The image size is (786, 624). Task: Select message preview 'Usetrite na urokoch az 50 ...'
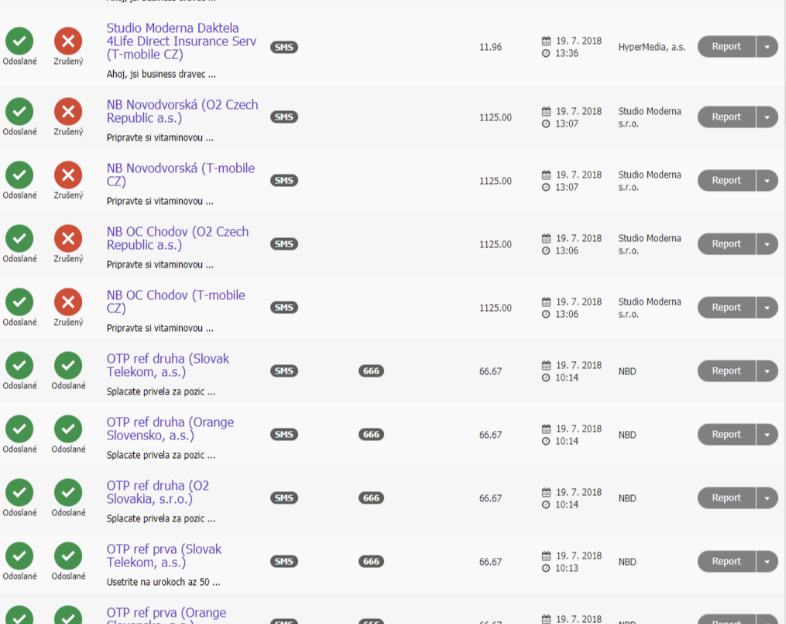[x=163, y=582]
